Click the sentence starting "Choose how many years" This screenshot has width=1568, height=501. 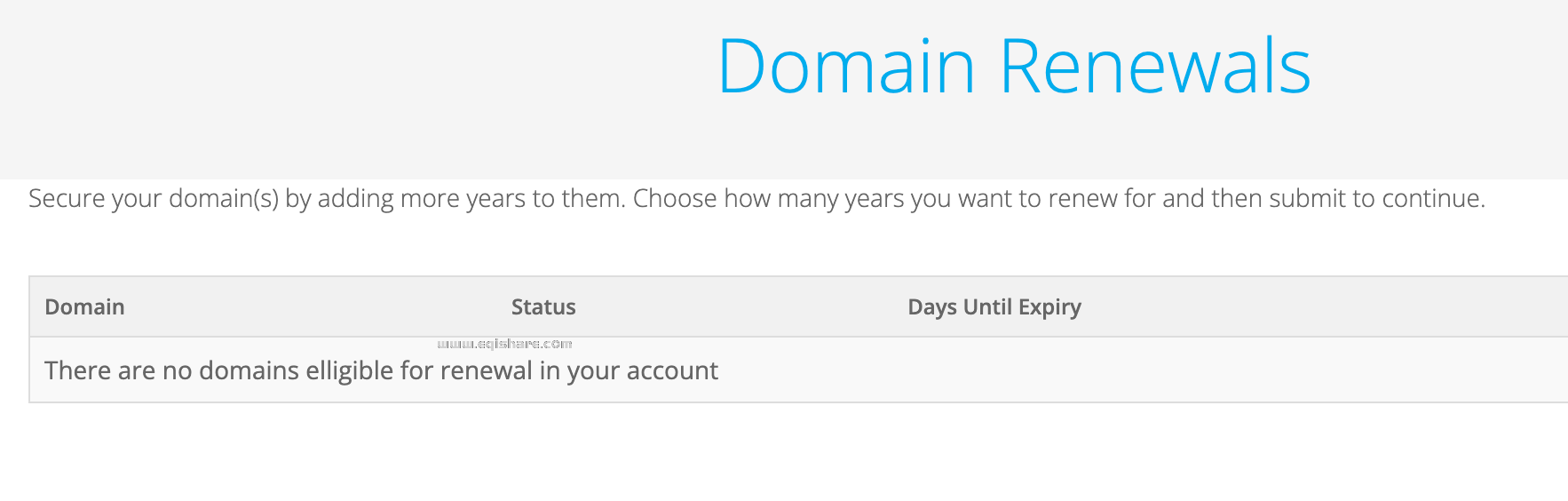(x=1057, y=198)
